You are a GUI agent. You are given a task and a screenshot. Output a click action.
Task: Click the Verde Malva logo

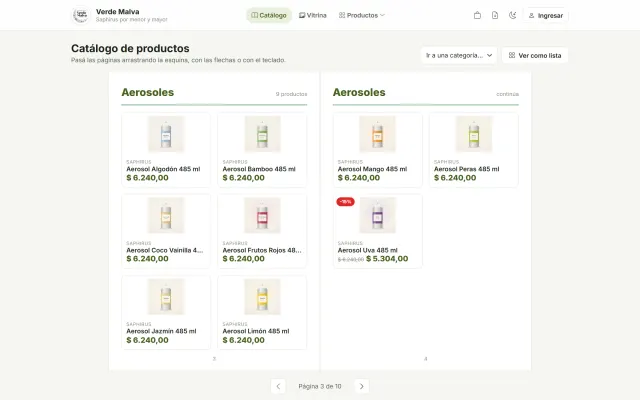tap(80, 15)
